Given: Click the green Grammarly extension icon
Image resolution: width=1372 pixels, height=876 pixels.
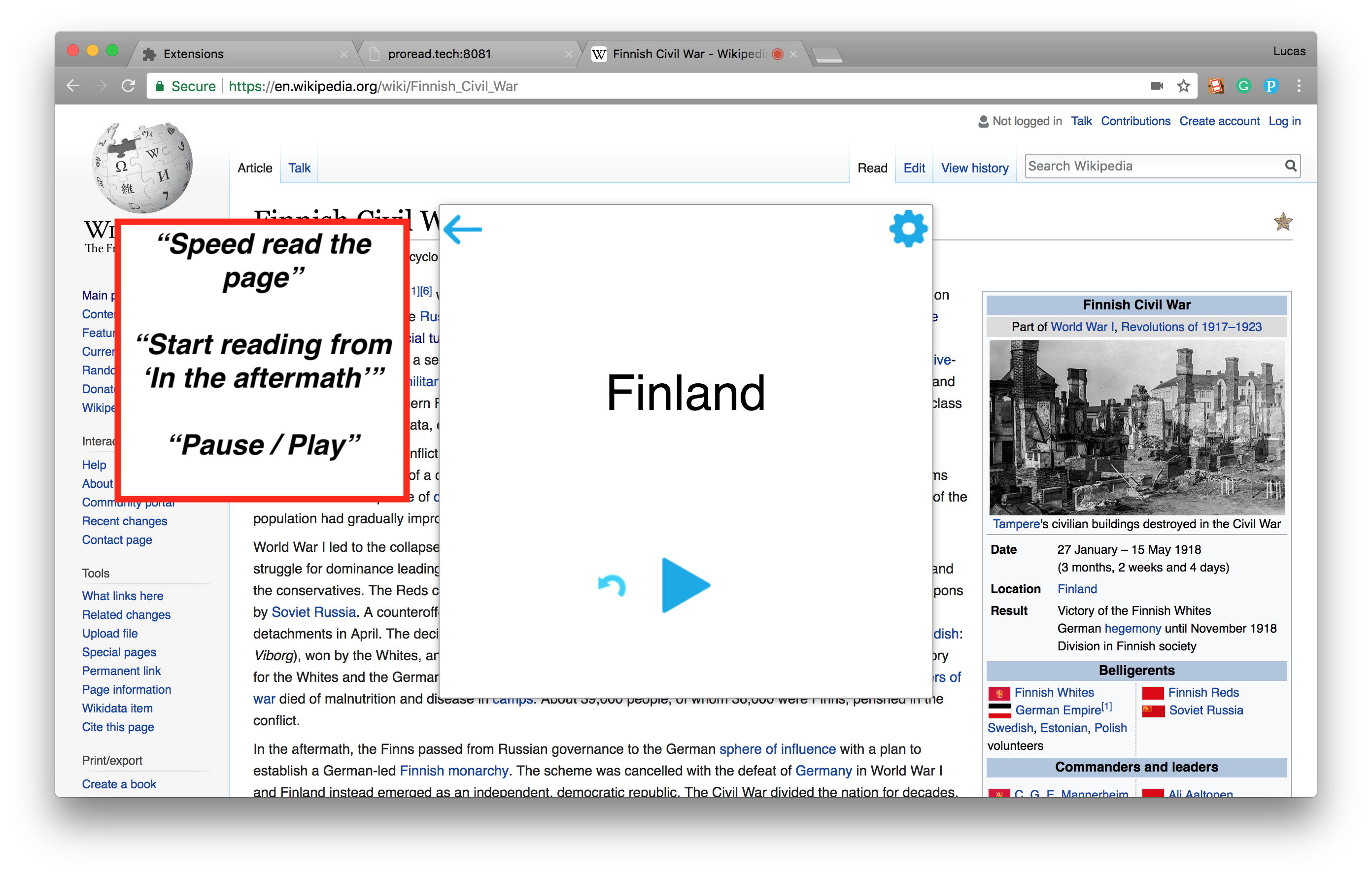Looking at the screenshot, I should [1243, 86].
